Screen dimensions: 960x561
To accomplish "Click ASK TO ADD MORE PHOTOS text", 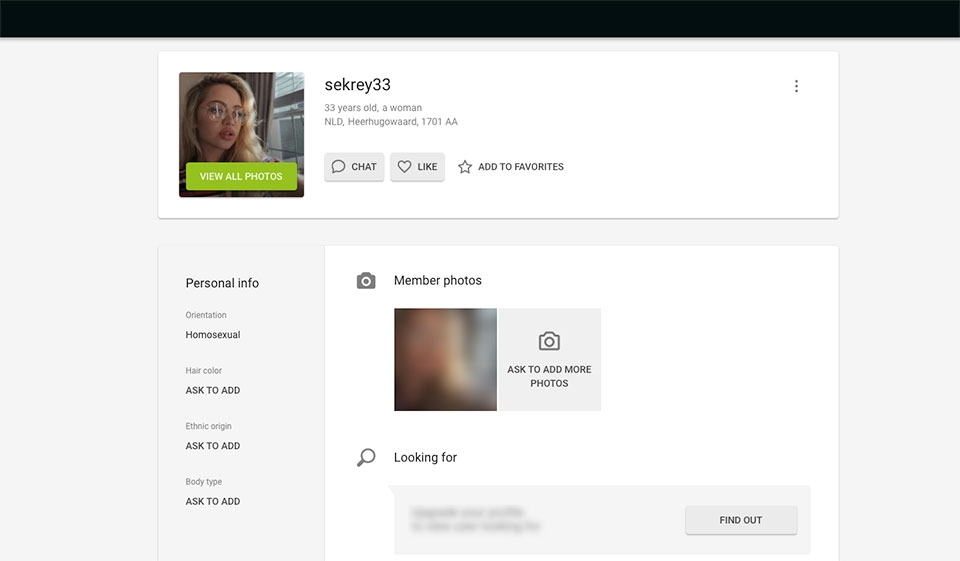I will (x=549, y=376).
